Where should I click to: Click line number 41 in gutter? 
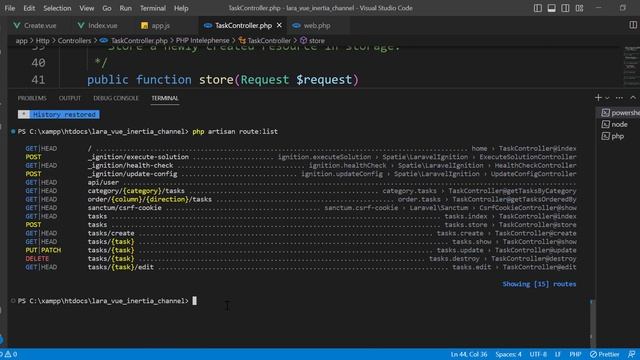38,80
